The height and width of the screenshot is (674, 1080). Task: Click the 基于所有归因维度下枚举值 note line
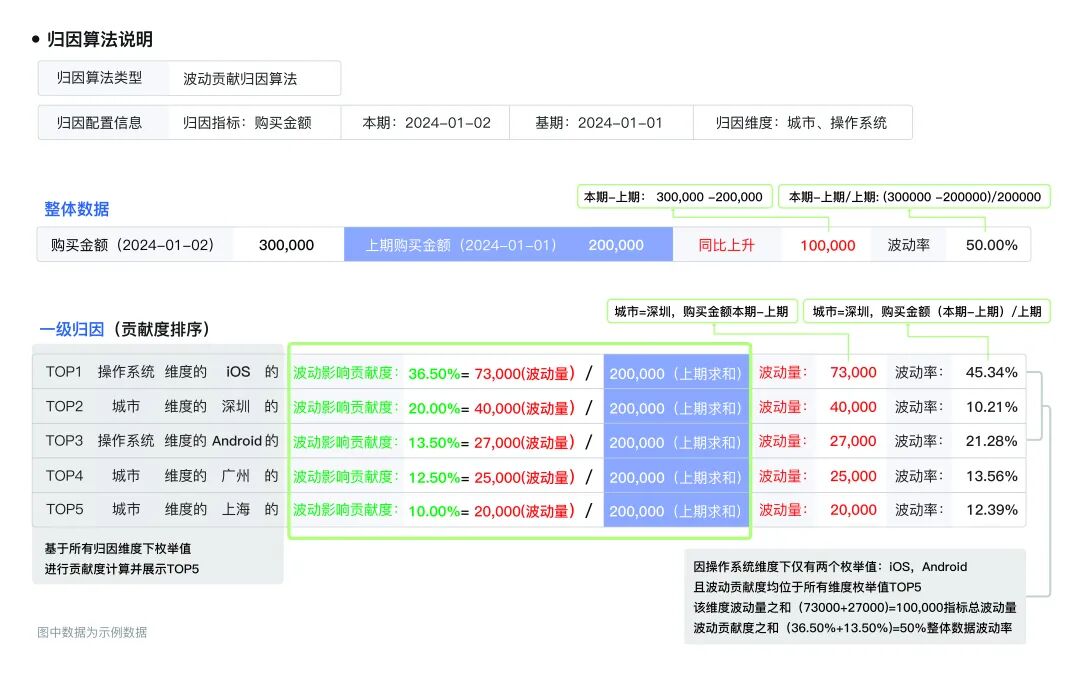point(118,549)
